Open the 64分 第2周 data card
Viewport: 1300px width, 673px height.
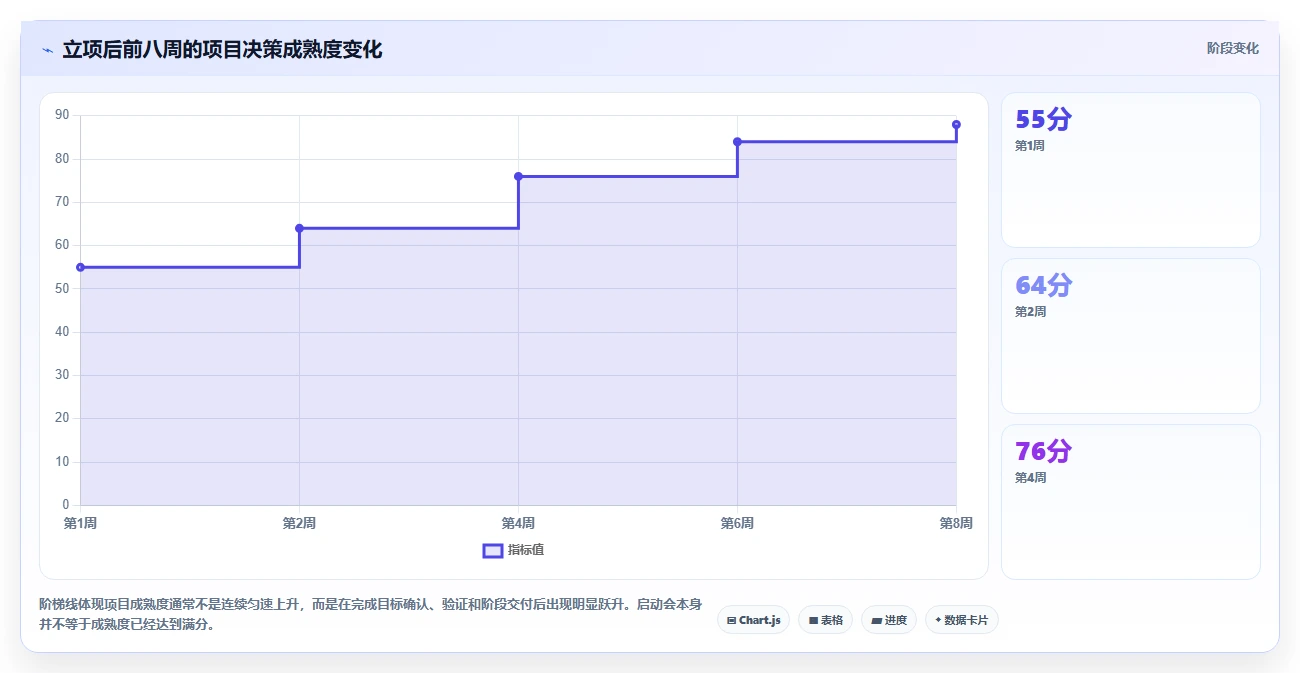click(x=1130, y=336)
